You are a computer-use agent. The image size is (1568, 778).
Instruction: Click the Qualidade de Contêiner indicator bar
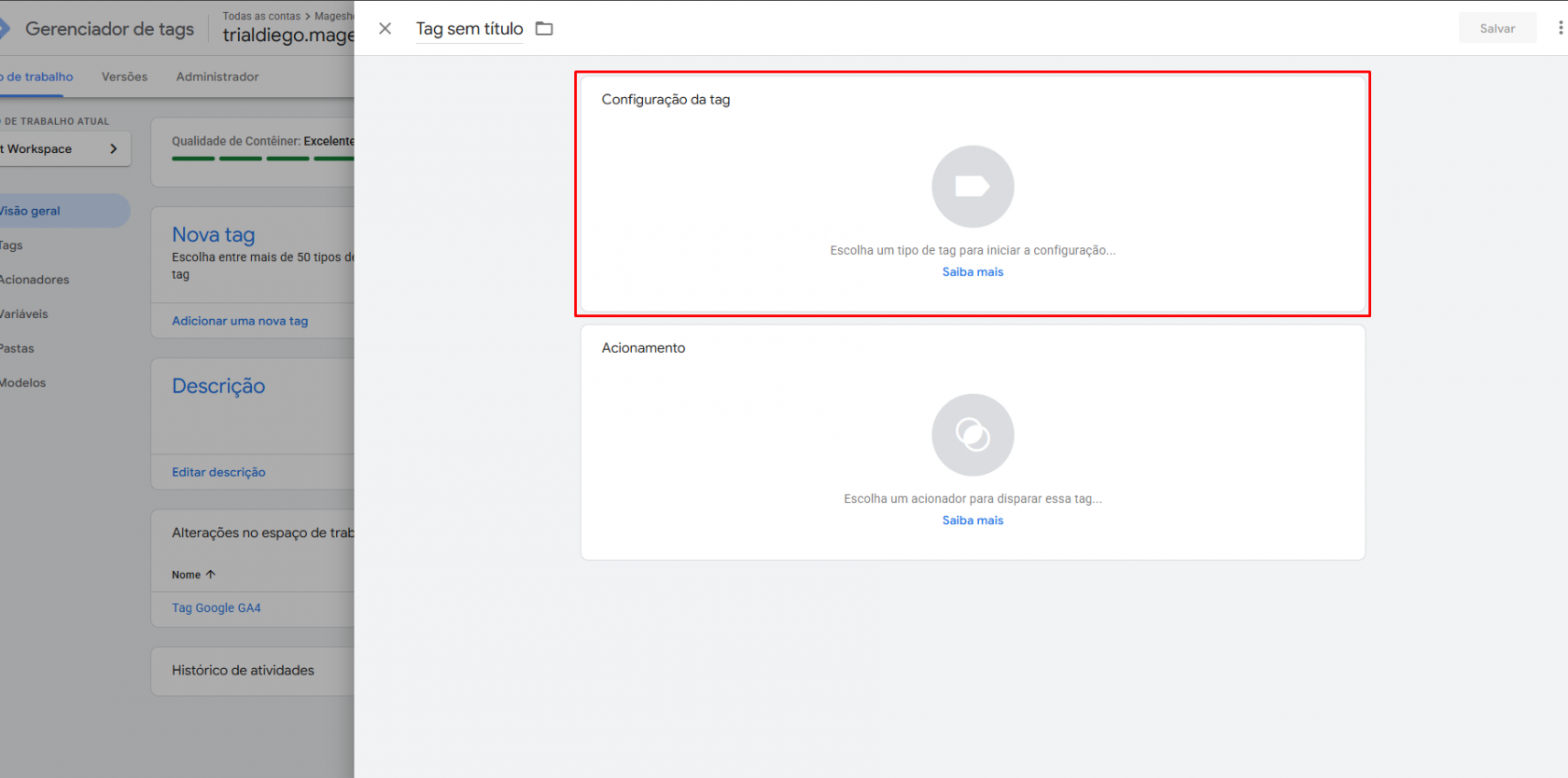coord(262,159)
